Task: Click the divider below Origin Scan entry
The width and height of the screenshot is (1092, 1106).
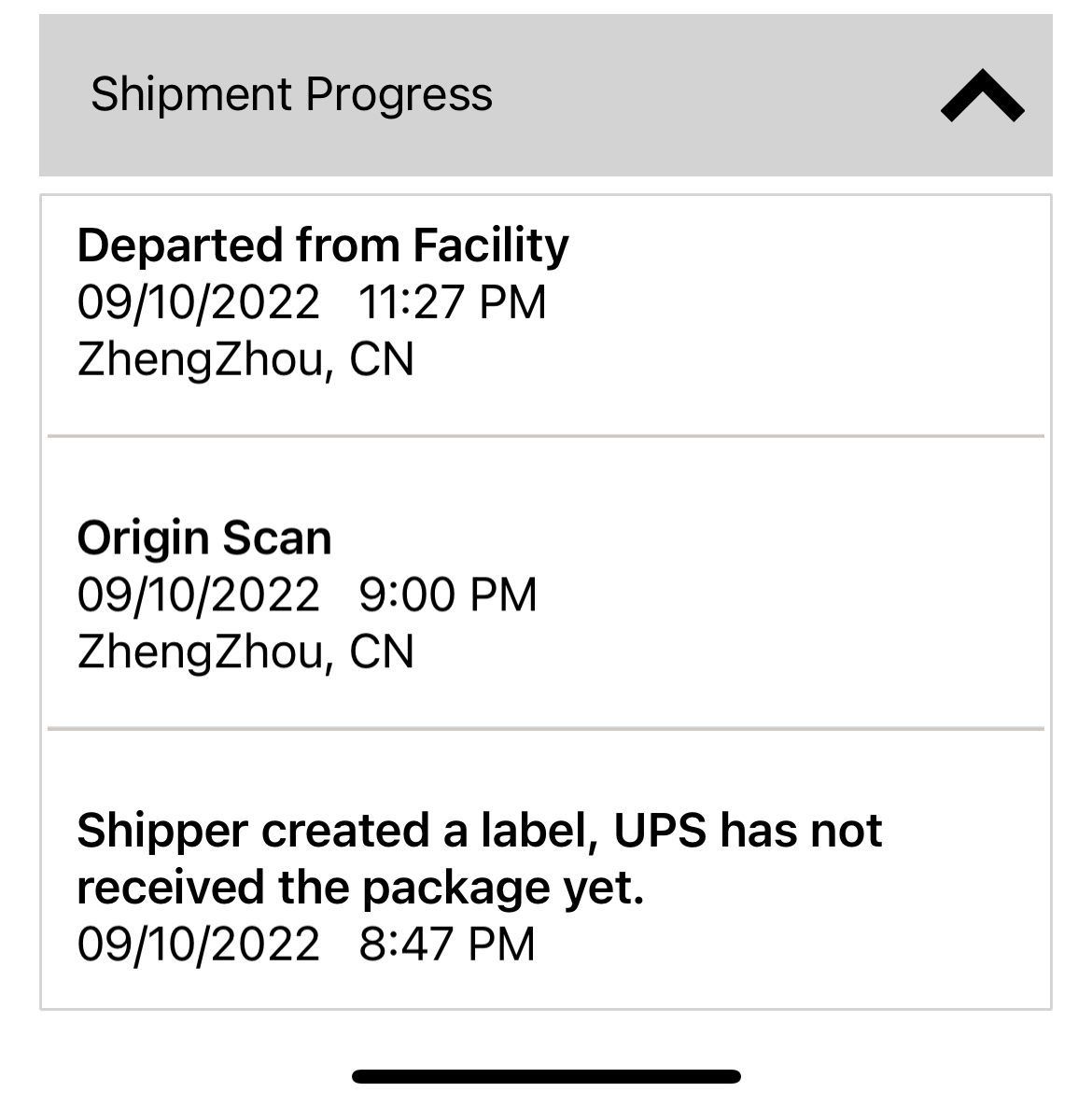Action: click(x=546, y=728)
